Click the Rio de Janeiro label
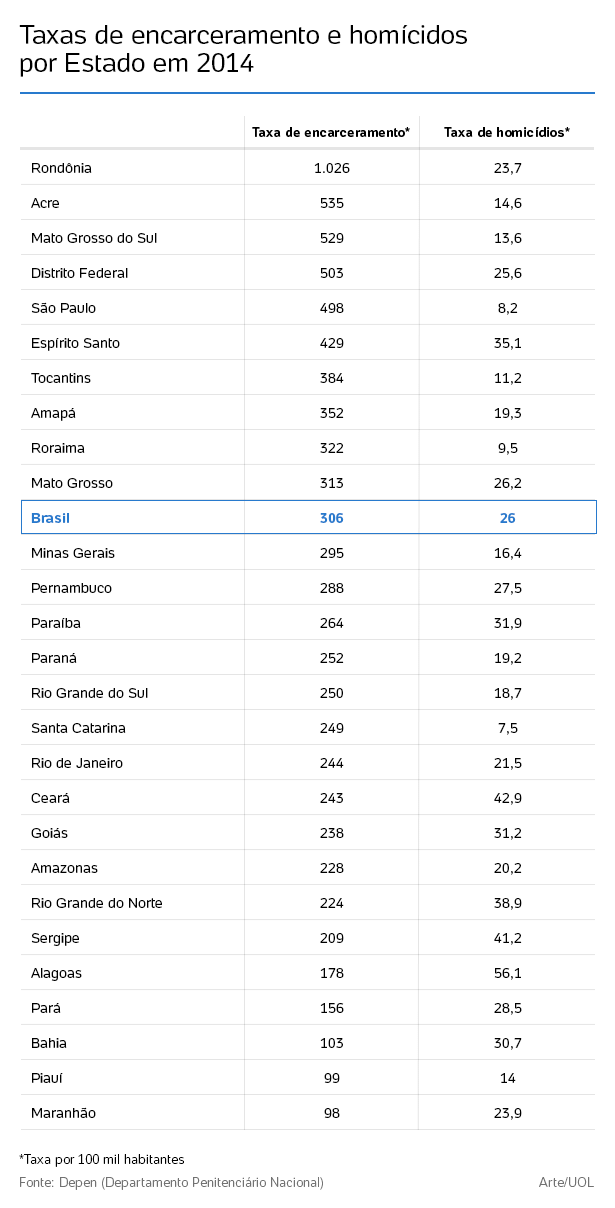Screen dimensions: 615x1208 tap(77, 763)
